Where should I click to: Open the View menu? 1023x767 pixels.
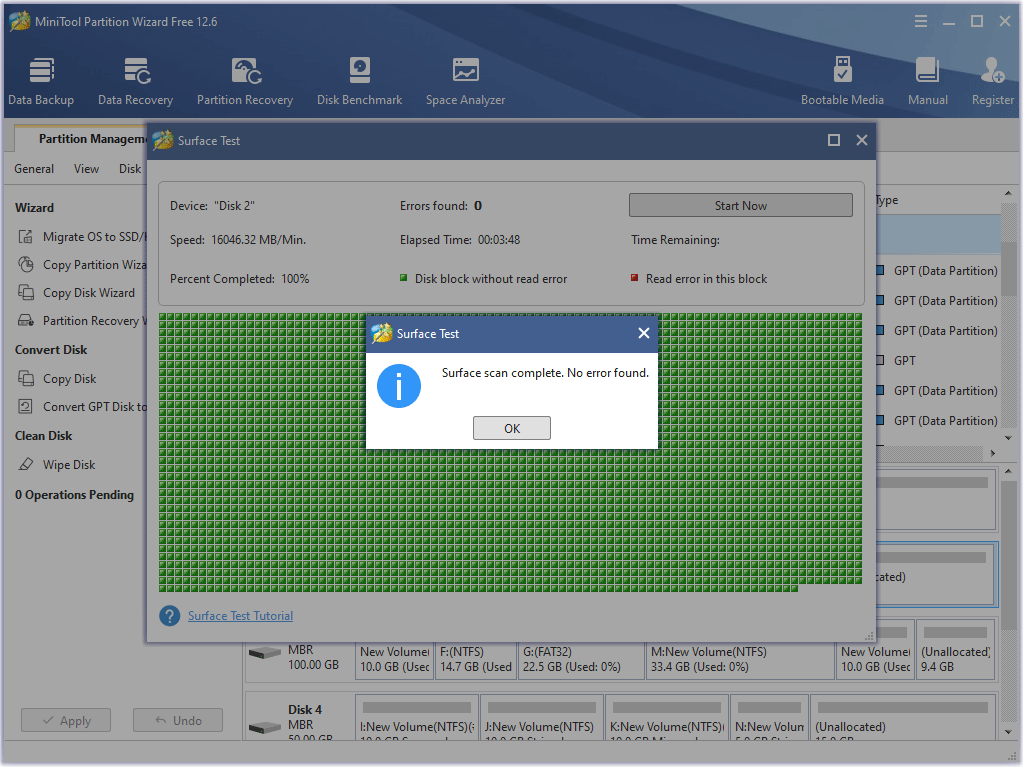coord(86,169)
